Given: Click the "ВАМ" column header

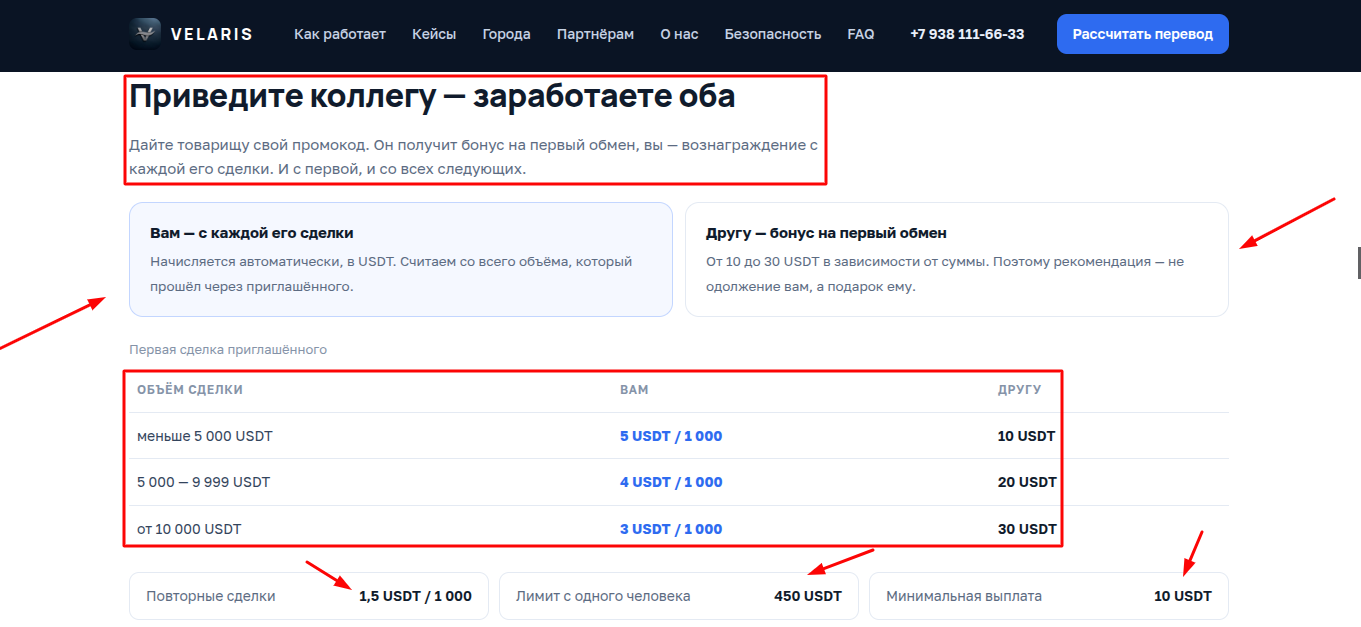Looking at the screenshot, I should coord(634,390).
